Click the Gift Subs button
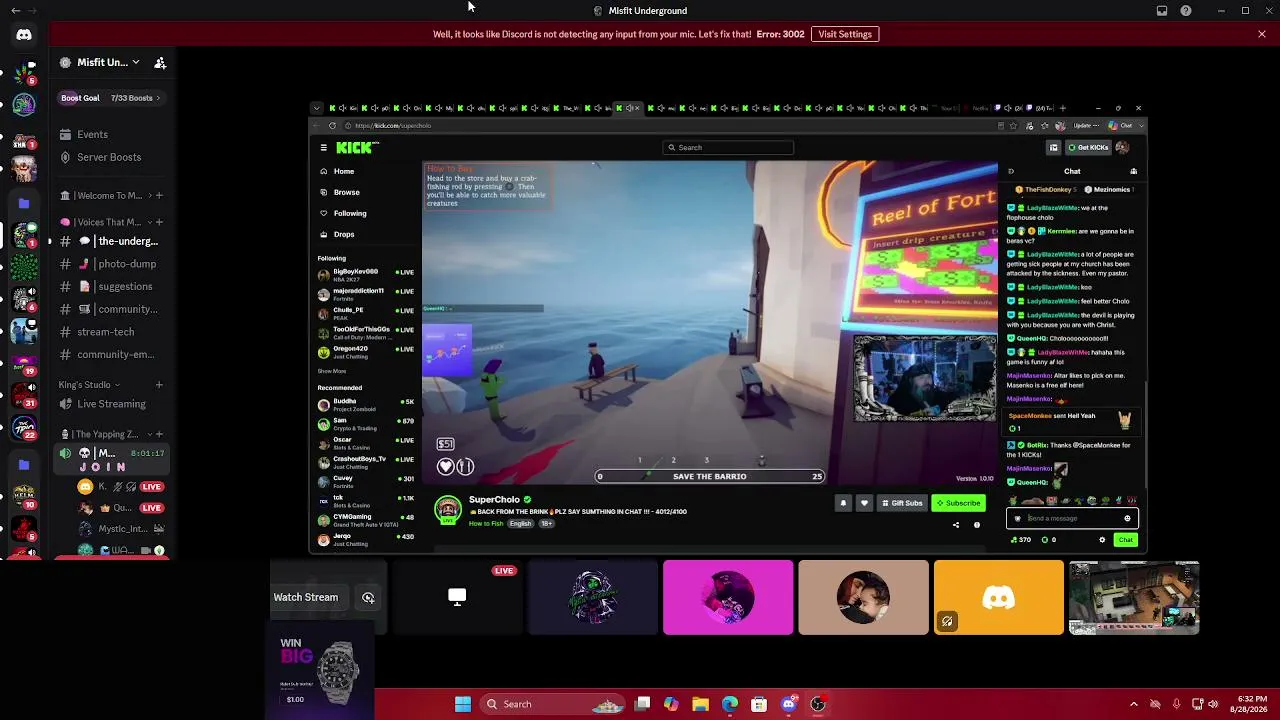The height and width of the screenshot is (720, 1280). click(x=902, y=503)
